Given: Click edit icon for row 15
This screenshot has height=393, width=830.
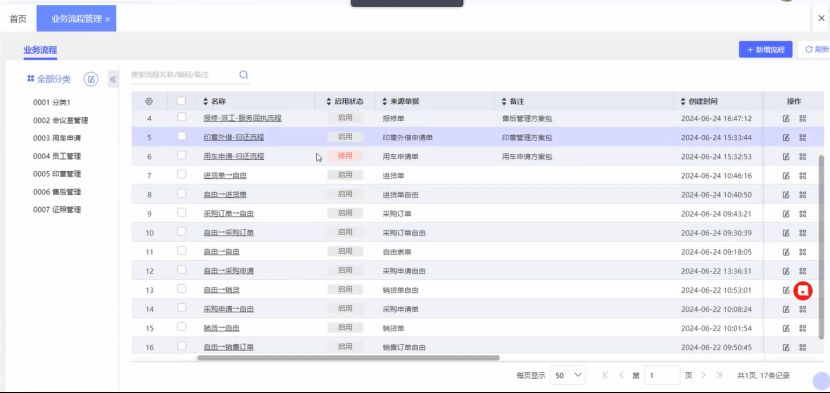Looking at the screenshot, I should [786, 328].
